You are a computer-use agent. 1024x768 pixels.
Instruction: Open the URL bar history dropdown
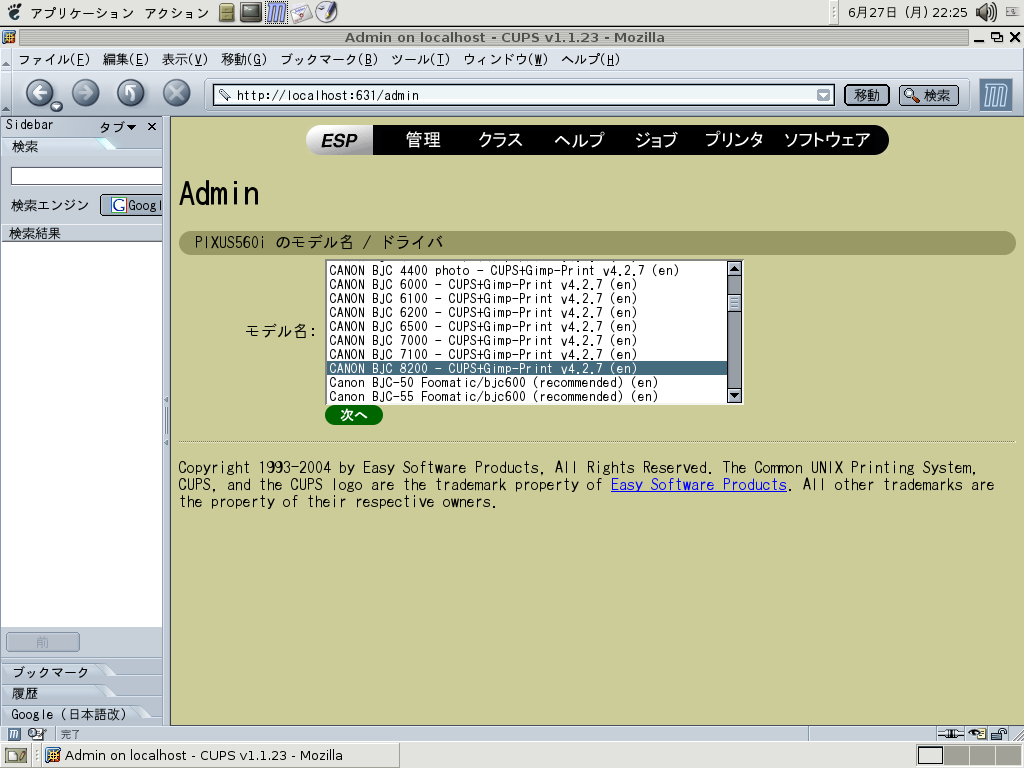click(x=824, y=95)
